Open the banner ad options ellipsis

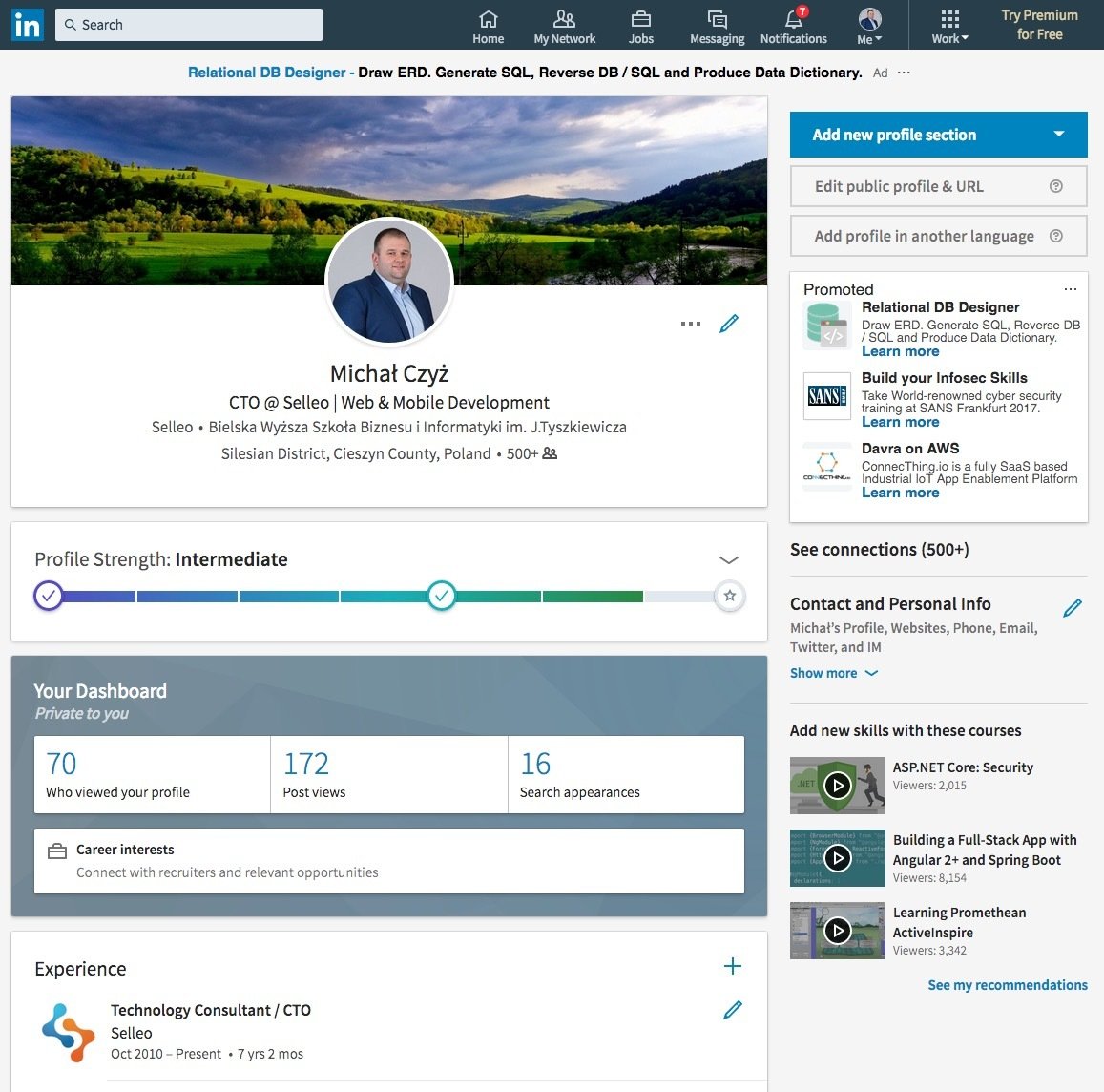(x=904, y=73)
